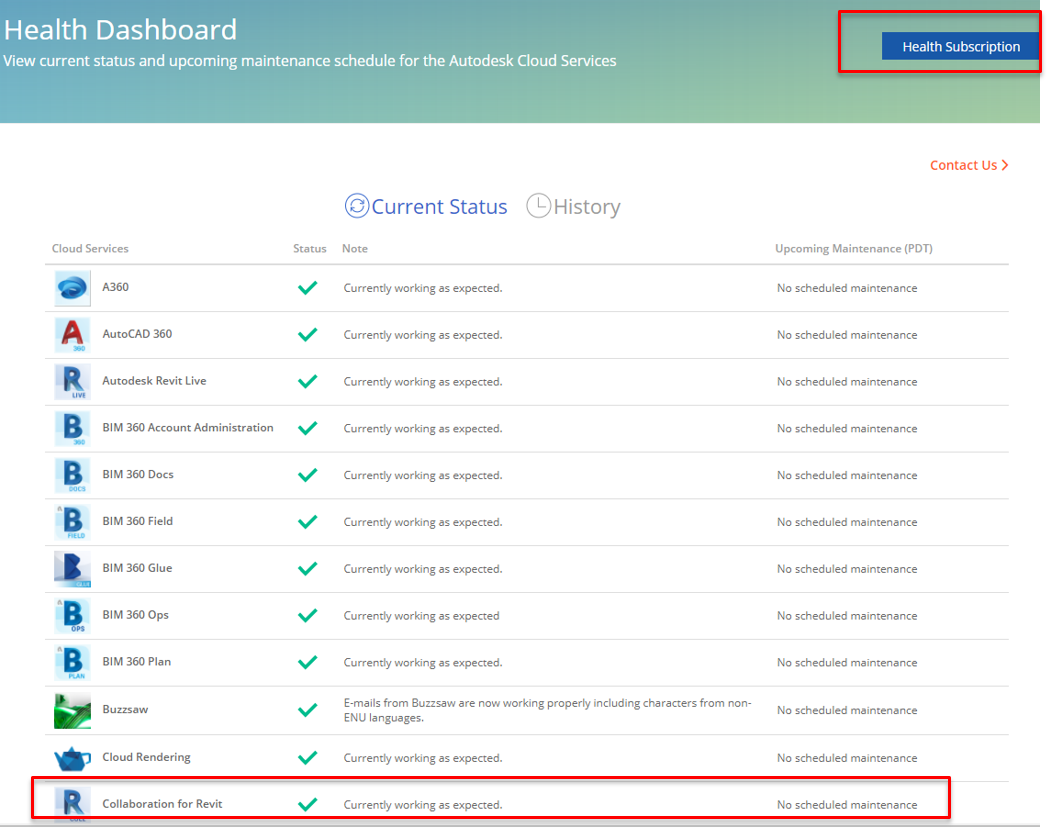1049x830 pixels.
Task: Click the AutoCAD 360 product icon
Action: tap(72, 335)
